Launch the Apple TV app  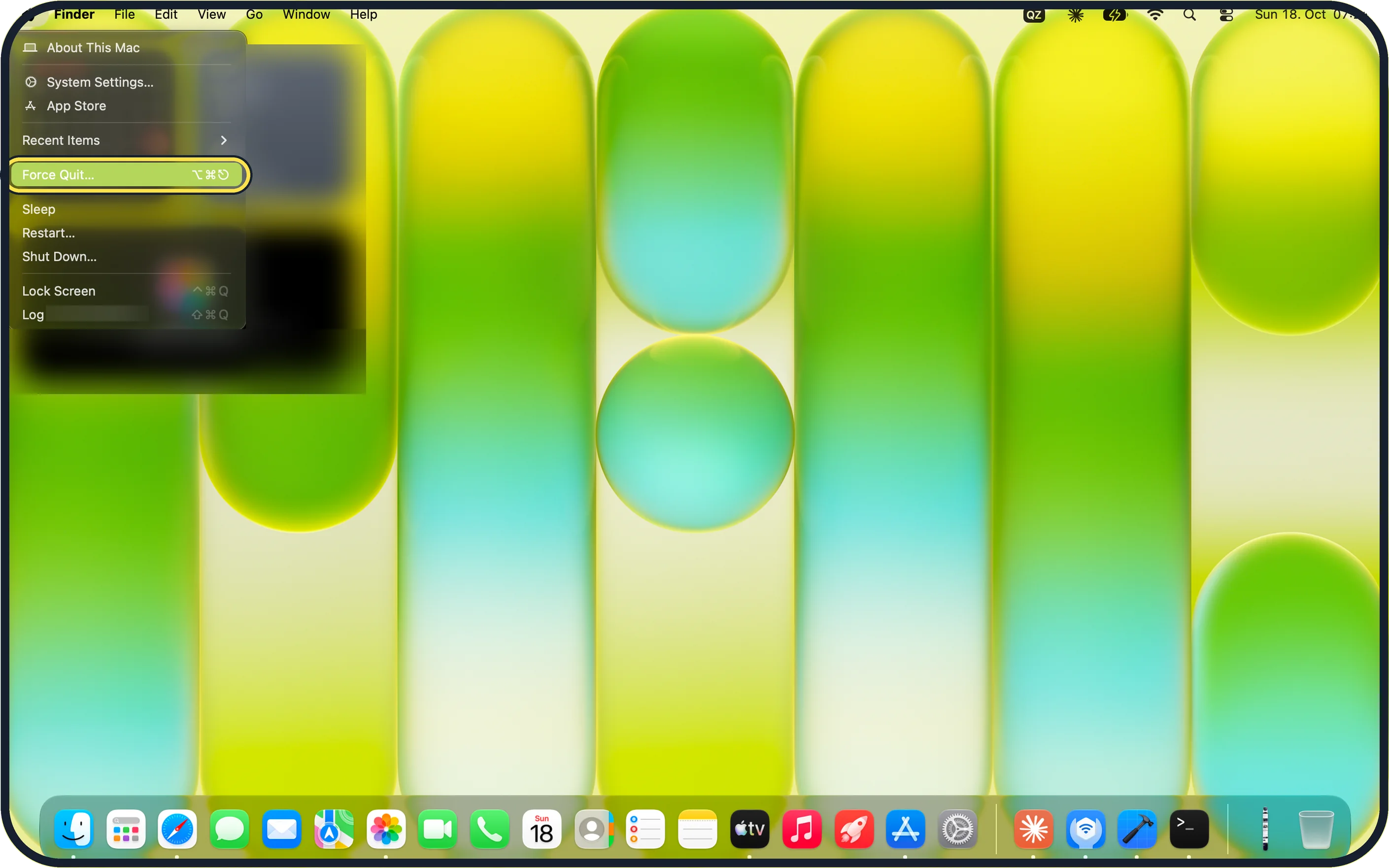(749, 829)
